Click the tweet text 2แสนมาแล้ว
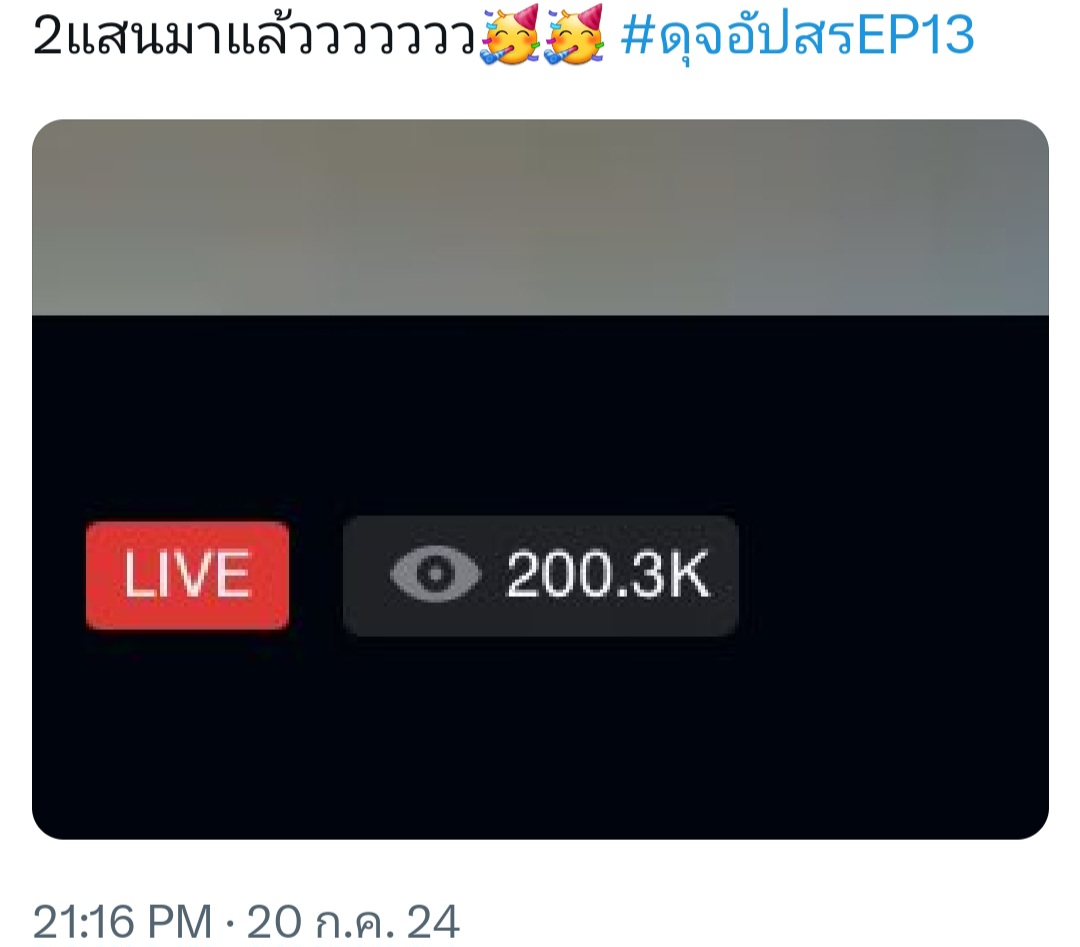1080x947 pixels. click(255, 36)
